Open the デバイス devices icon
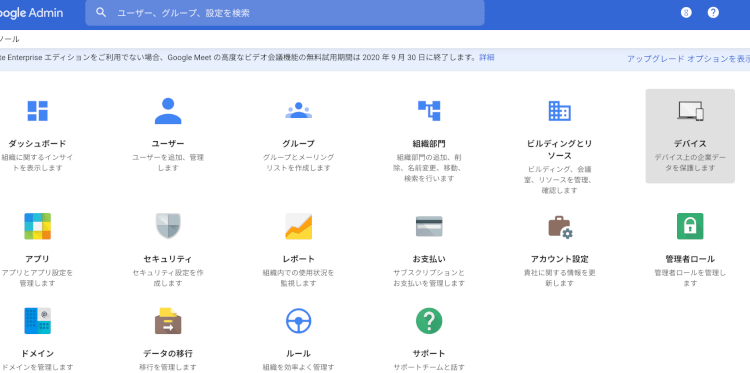 pyautogui.click(x=690, y=111)
